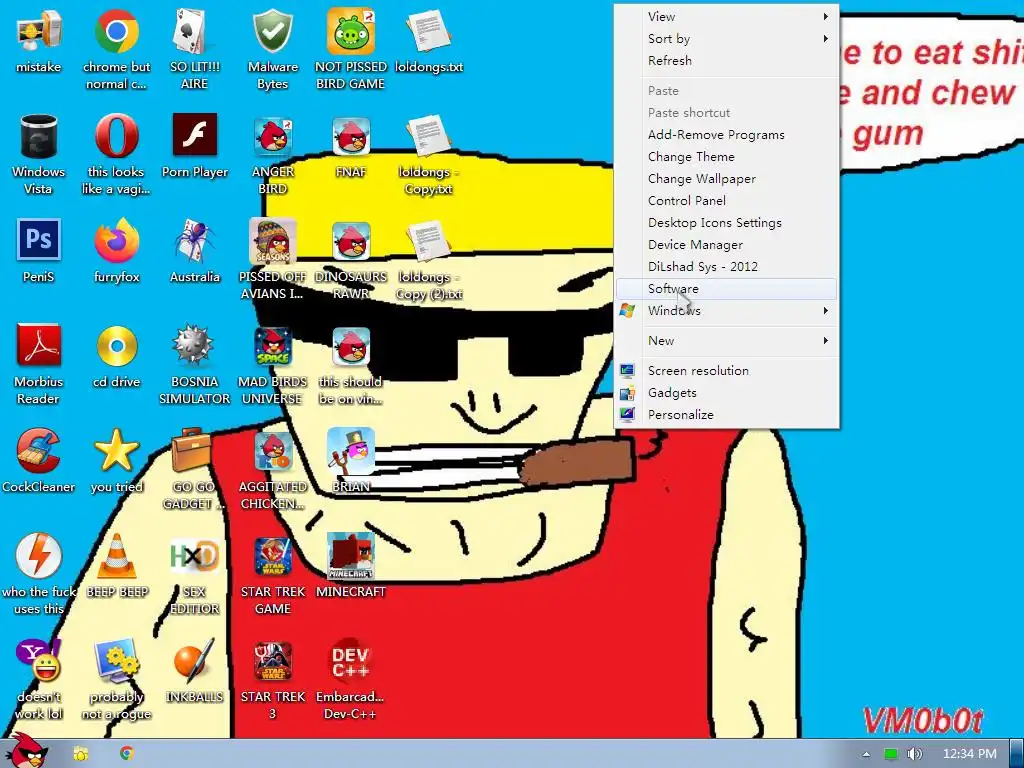Expand the Windows submenu in context menu

click(x=726, y=310)
